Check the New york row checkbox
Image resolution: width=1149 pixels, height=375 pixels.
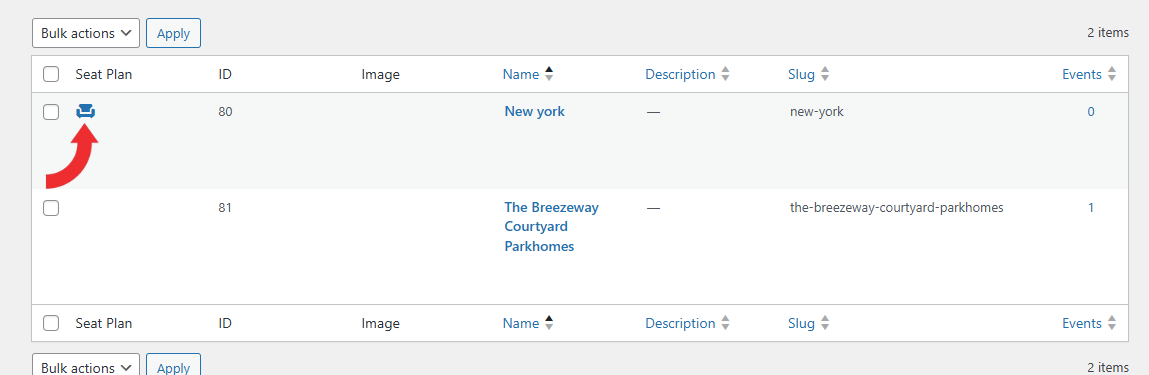coord(51,112)
